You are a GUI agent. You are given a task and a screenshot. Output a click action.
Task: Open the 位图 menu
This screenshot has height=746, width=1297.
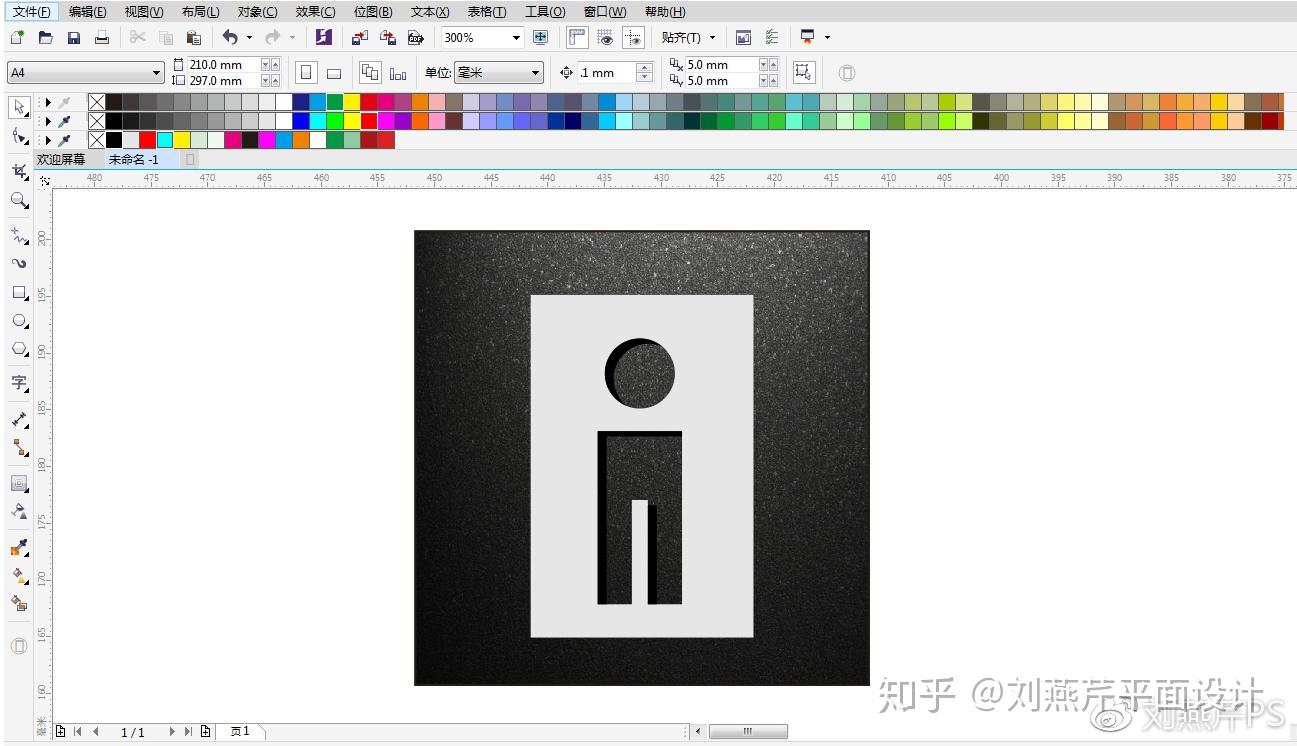click(373, 11)
